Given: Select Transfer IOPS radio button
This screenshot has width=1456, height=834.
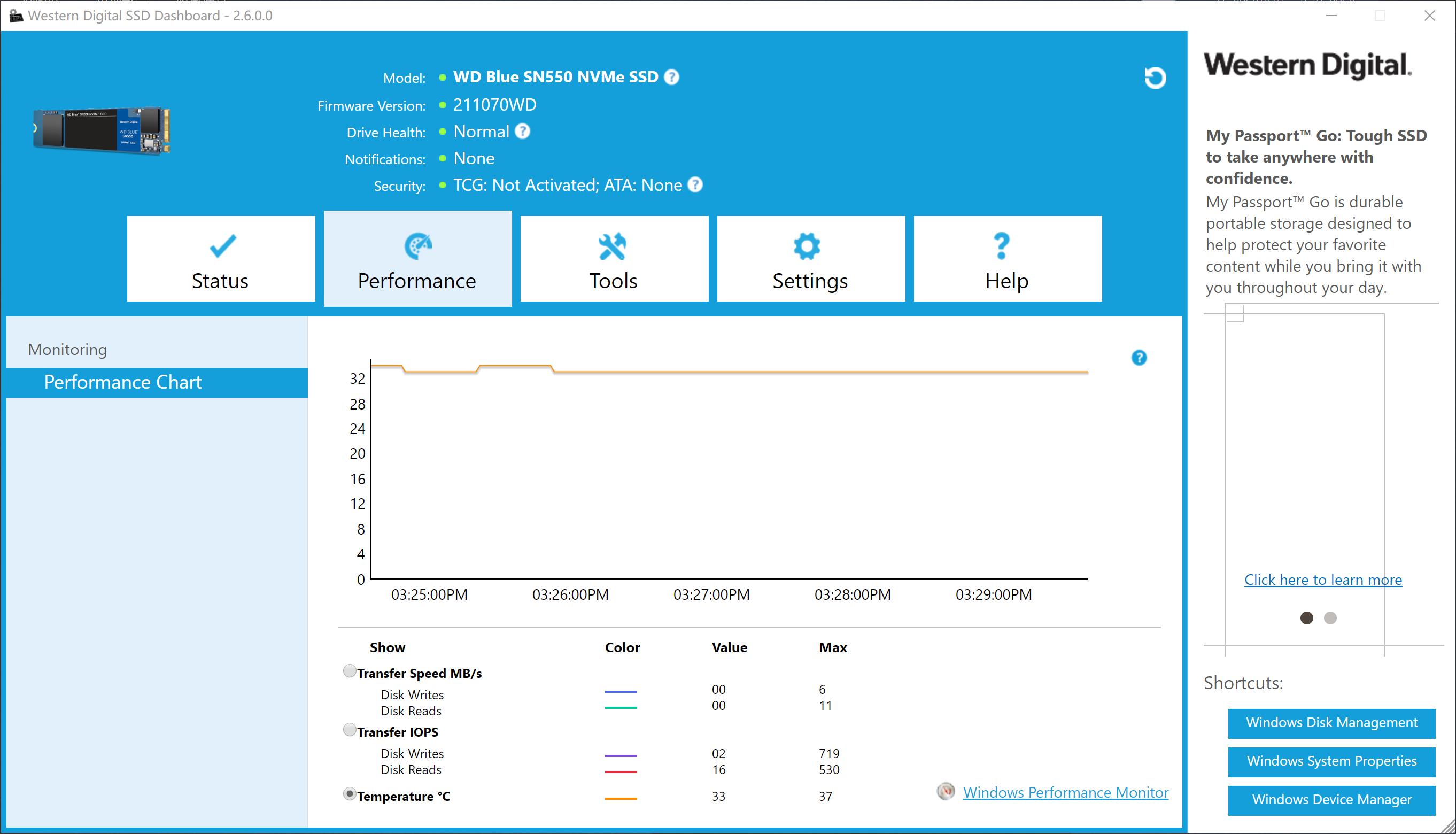Looking at the screenshot, I should [349, 730].
